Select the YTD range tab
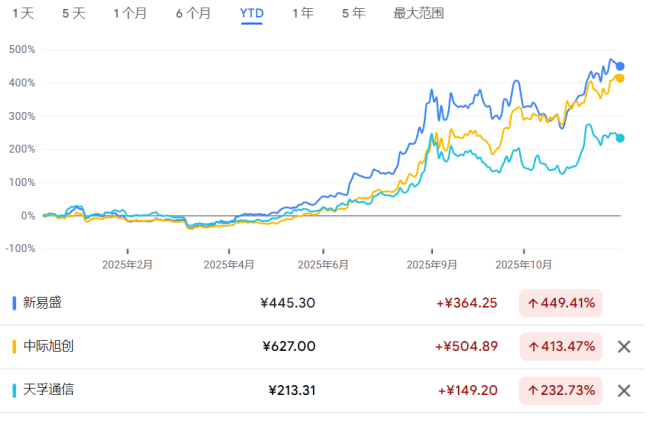 (251, 14)
